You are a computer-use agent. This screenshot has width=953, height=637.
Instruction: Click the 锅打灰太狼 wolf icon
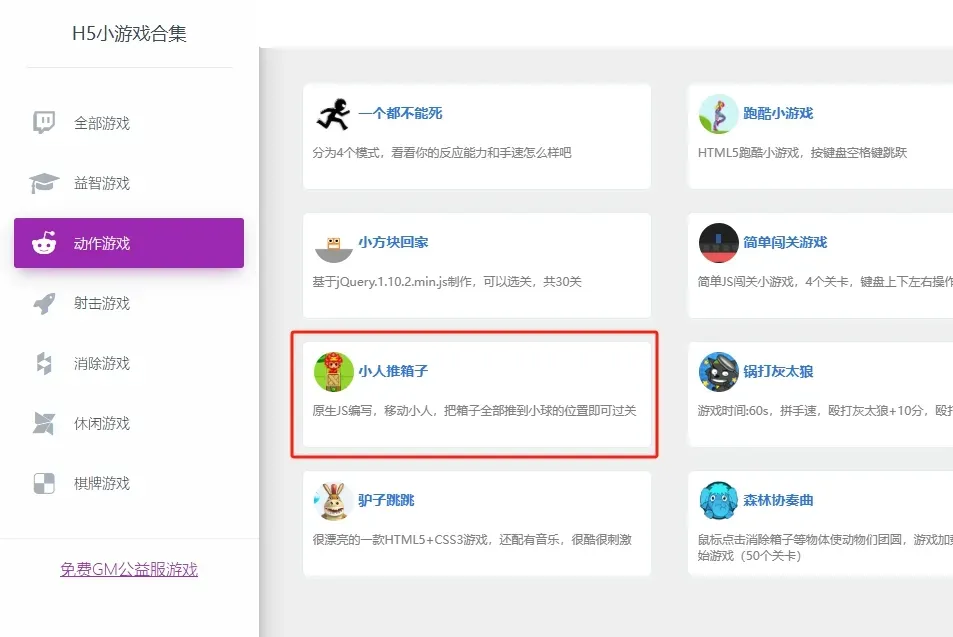(x=718, y=371)
